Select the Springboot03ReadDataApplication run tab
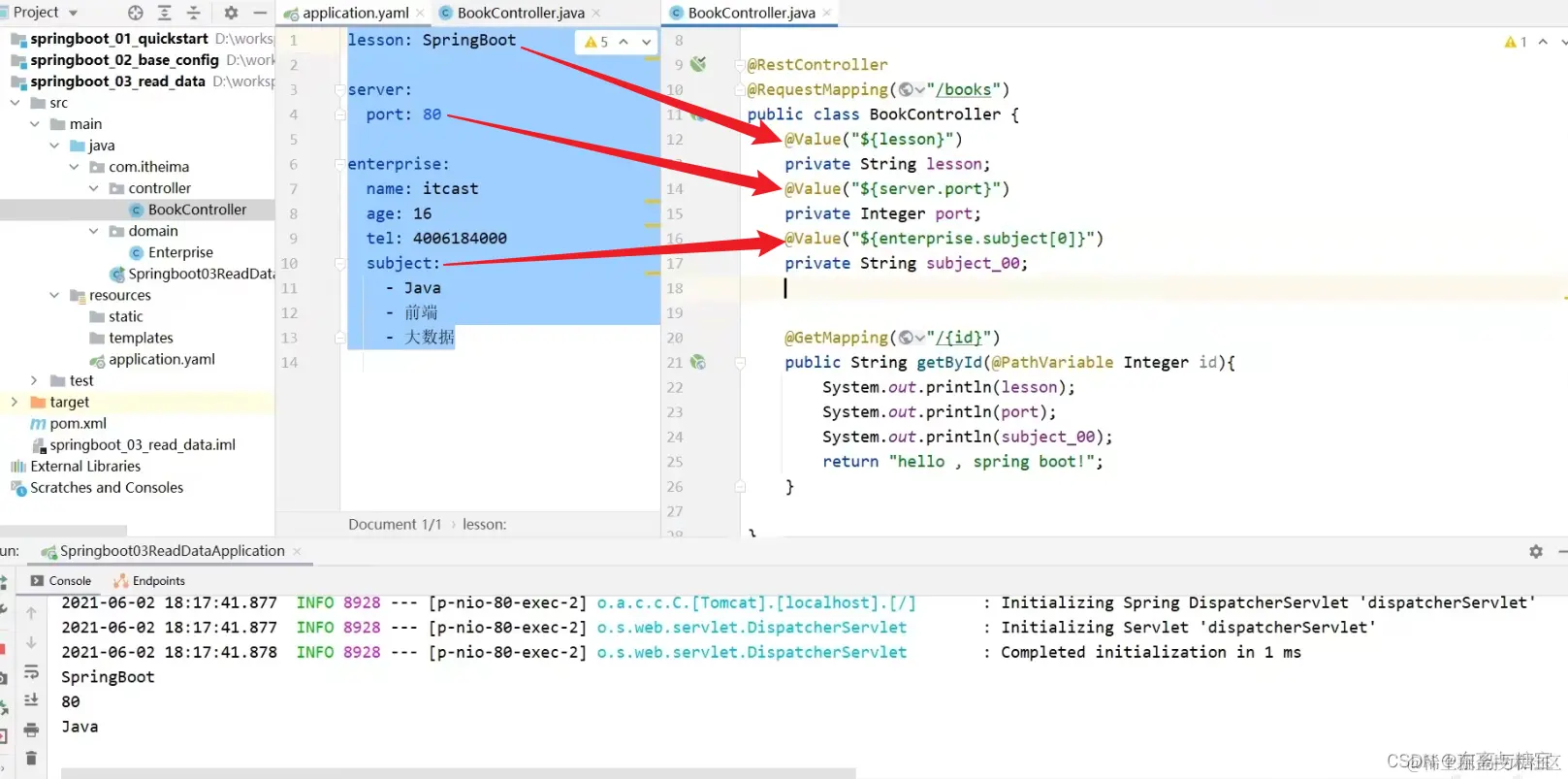The width and height of the screenshot is (1568, 779). coord(172,551)
